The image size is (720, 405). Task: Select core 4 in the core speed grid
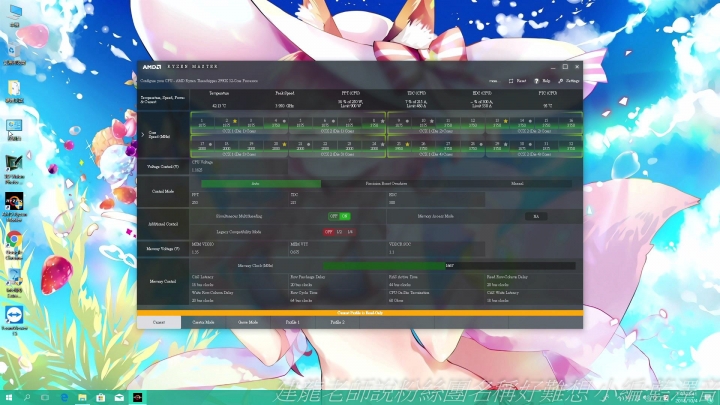coord(276,123)
